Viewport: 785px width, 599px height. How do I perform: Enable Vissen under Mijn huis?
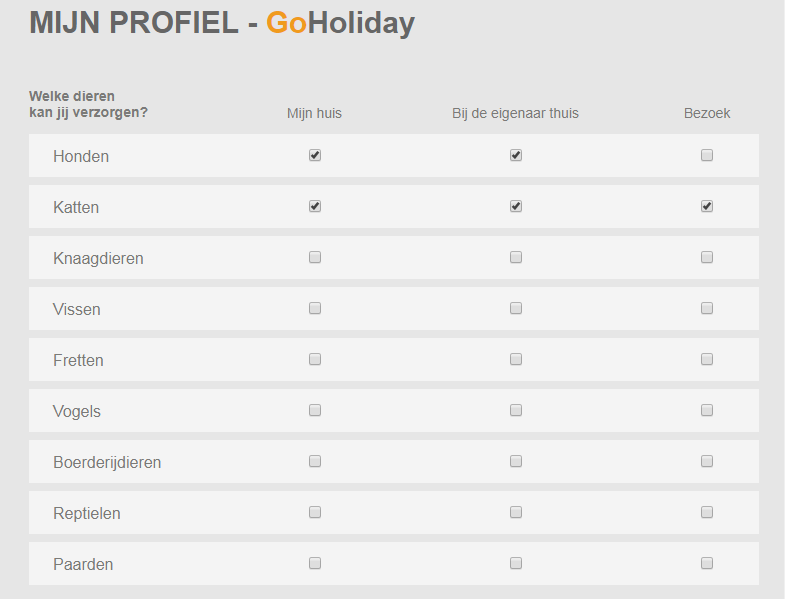click(315, 308)
